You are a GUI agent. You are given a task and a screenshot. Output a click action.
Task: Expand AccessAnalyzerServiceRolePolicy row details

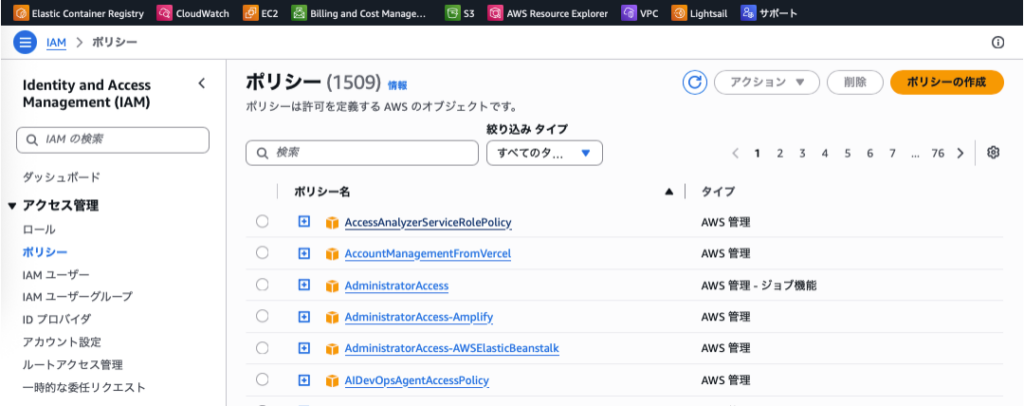304,222
